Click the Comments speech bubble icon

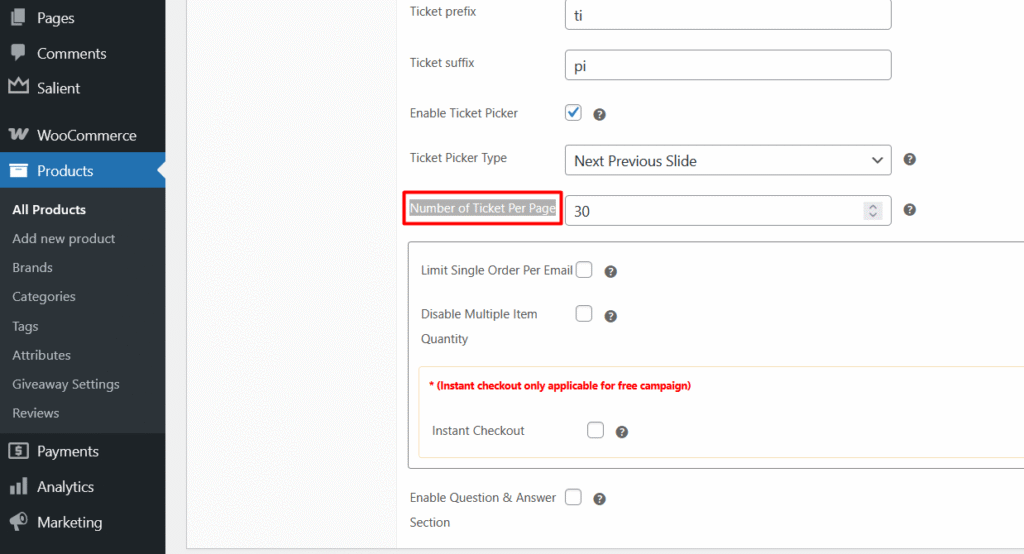pyautogui.click(x=18, y=53)
